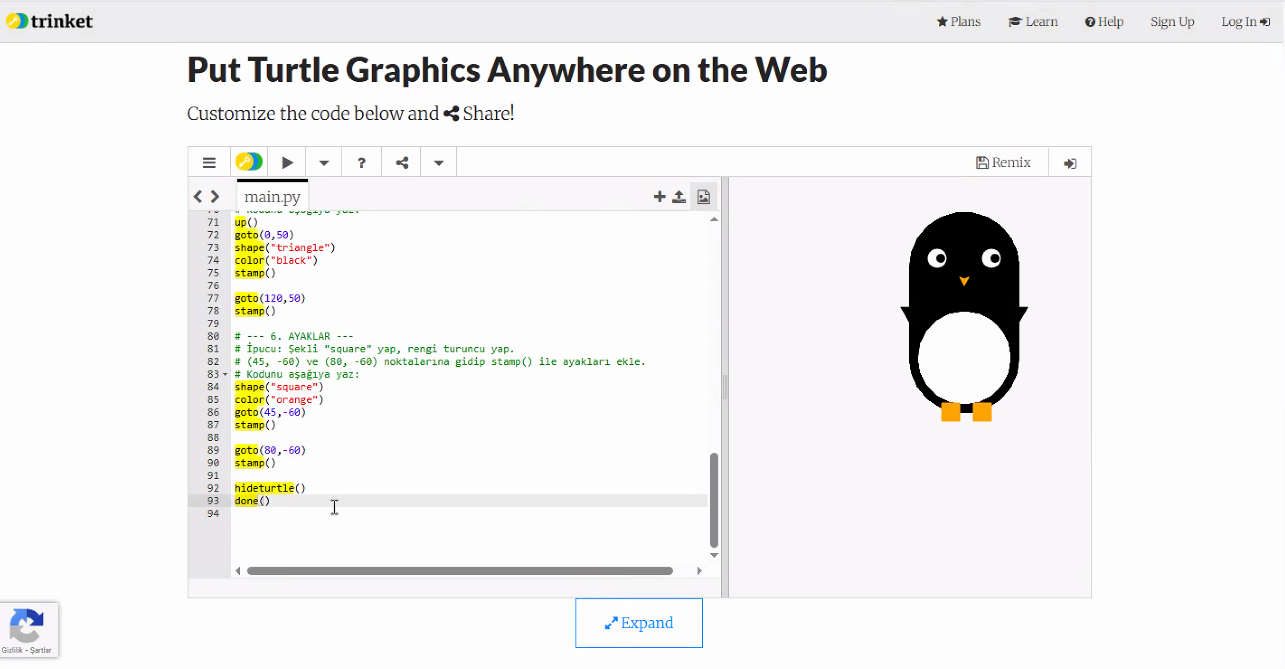
Task: Click comment line '6. AYAKLAR'
Action: pyautogui.click(x=294, y=336)
